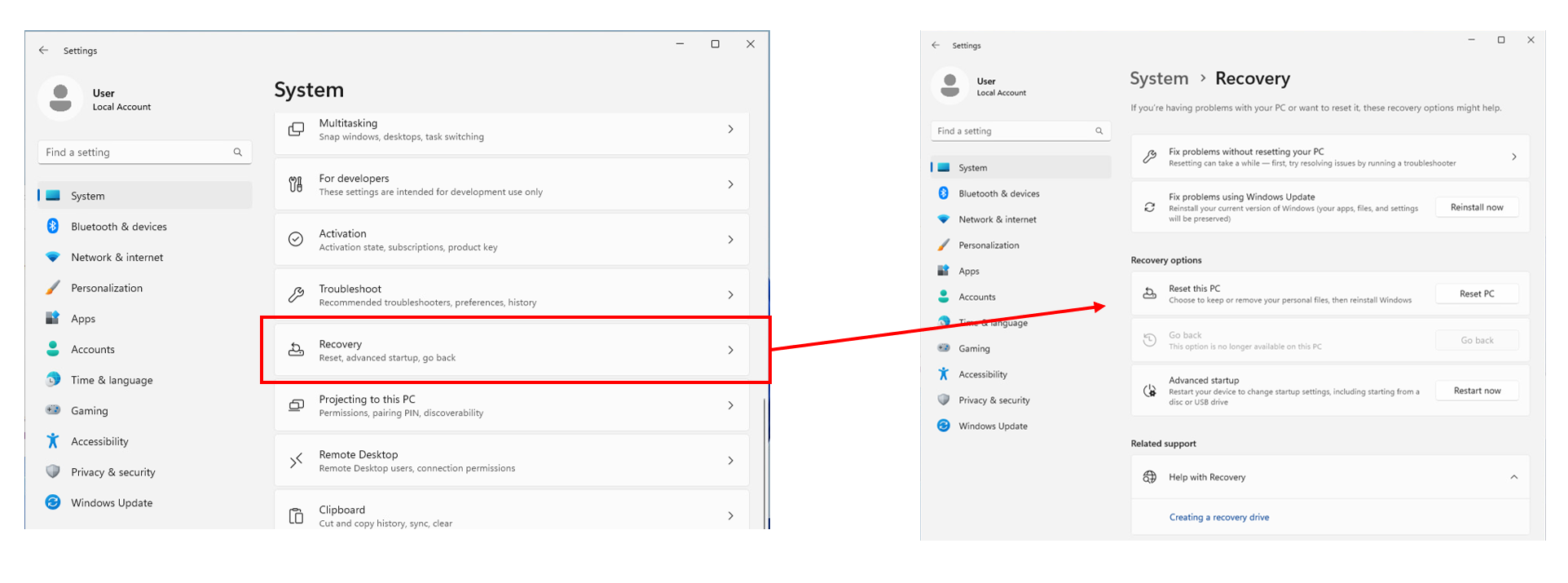Viewport: 1568px width, 583px height.
Task: Click the Clipboard icon in System list
Action: click(x=296, y=516)
